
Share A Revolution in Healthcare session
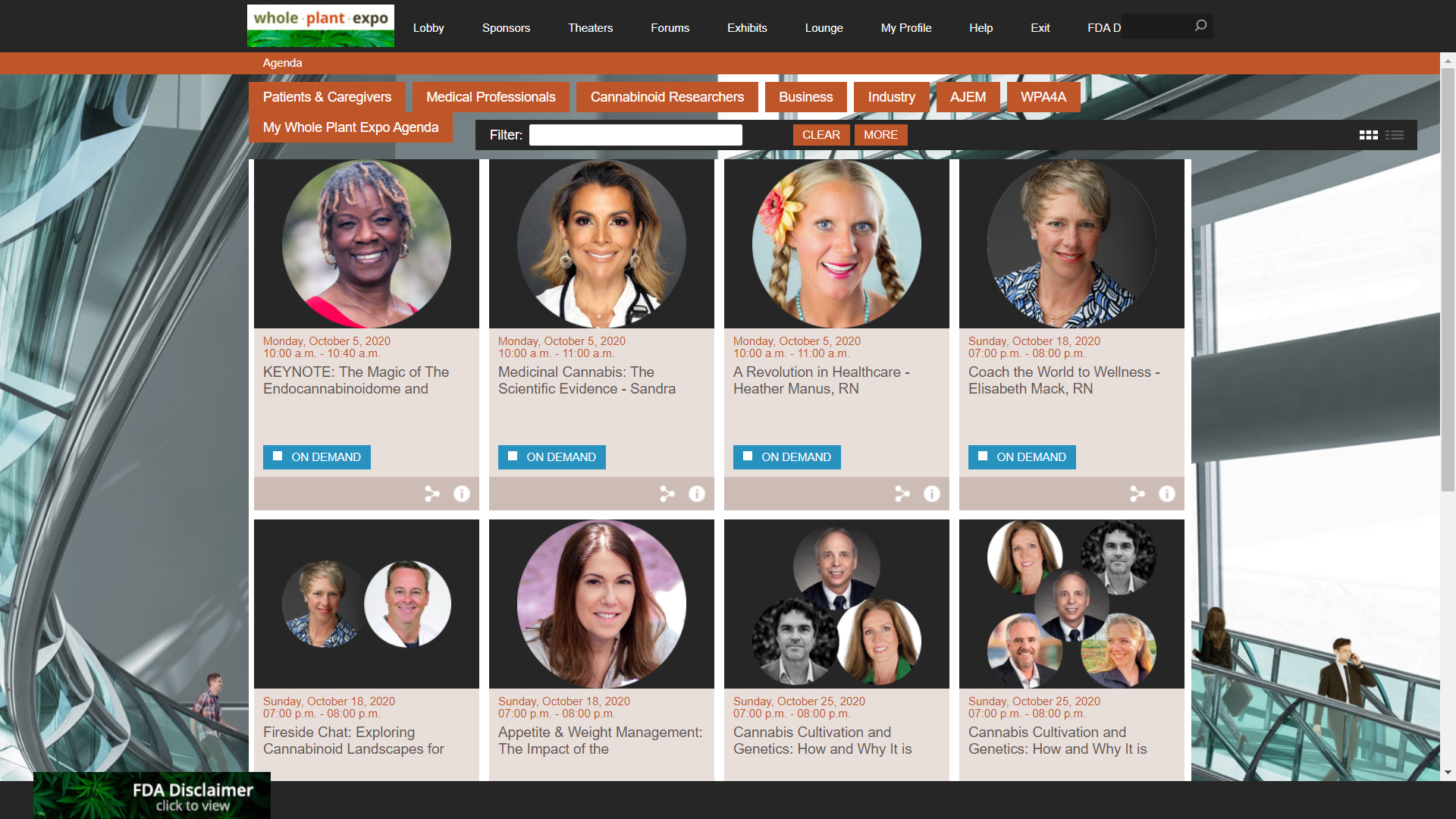(902, 494)
